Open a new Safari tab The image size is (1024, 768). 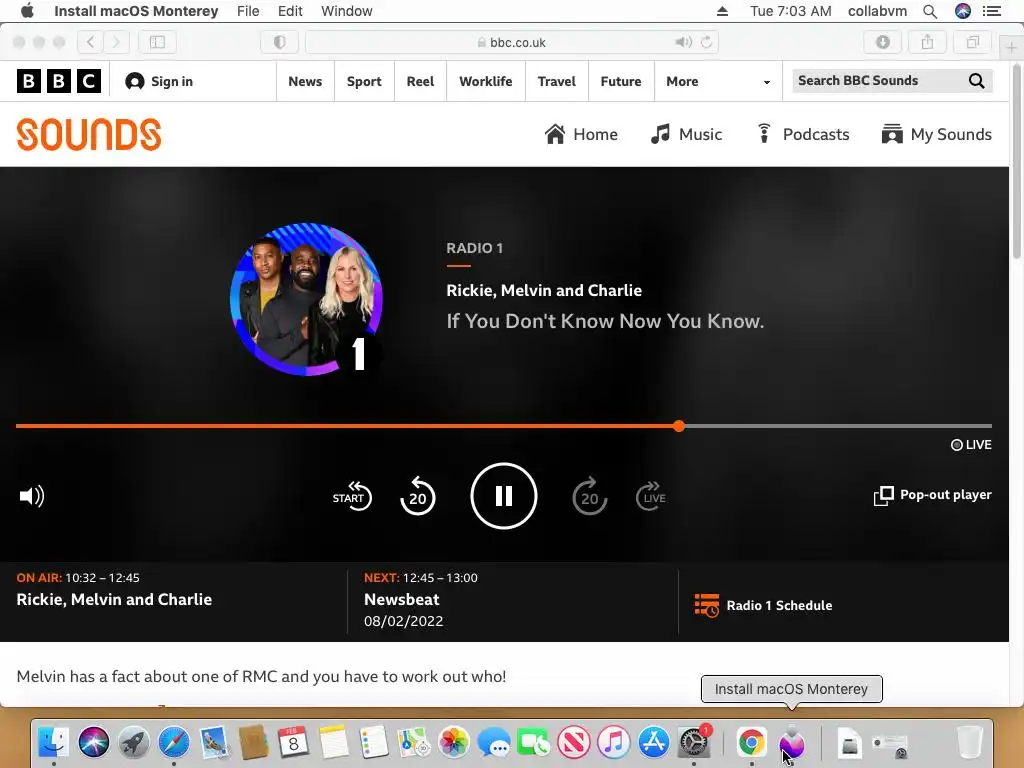tap(1012, 48)
